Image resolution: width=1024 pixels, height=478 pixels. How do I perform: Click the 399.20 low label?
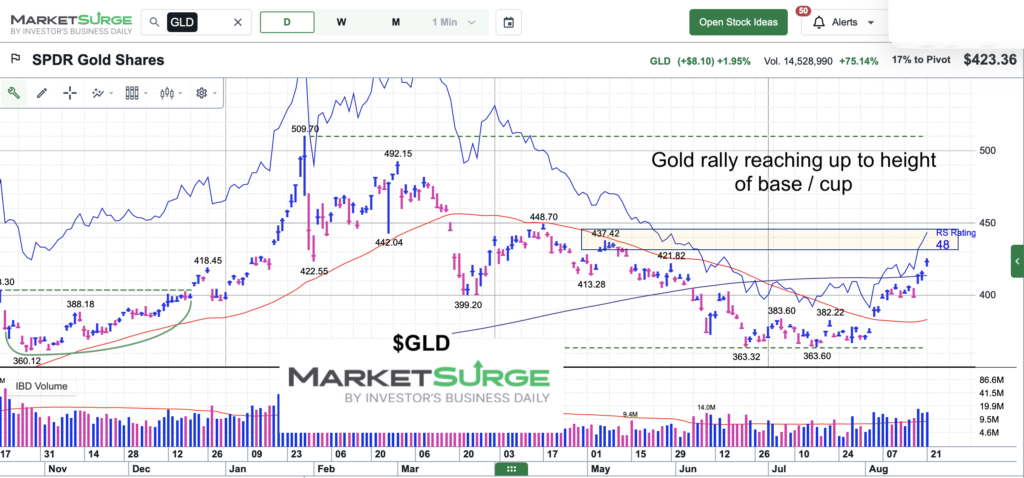468,304
